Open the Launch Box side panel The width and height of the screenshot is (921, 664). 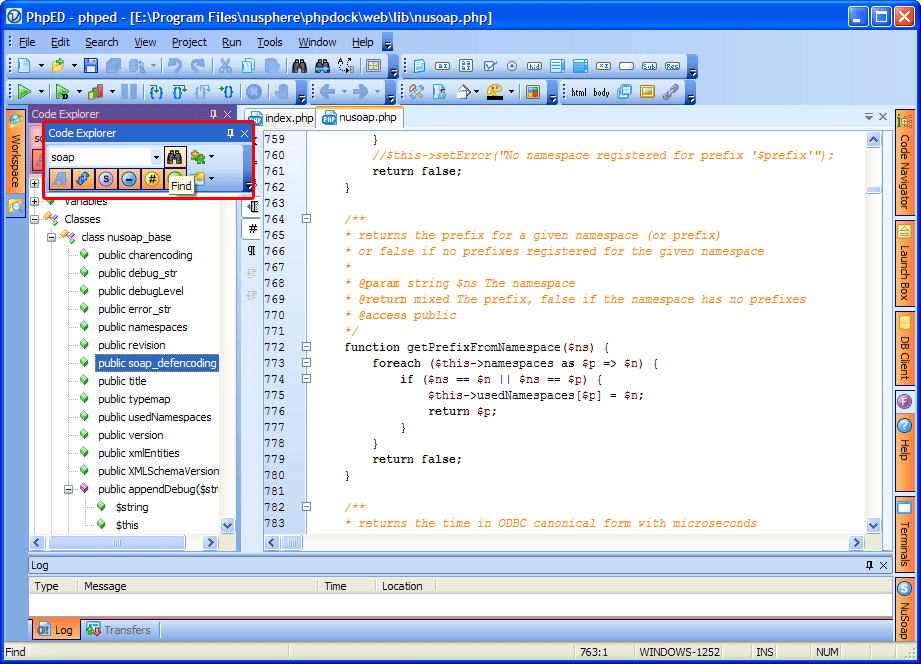pyautogui.click(x=905, y=263)
